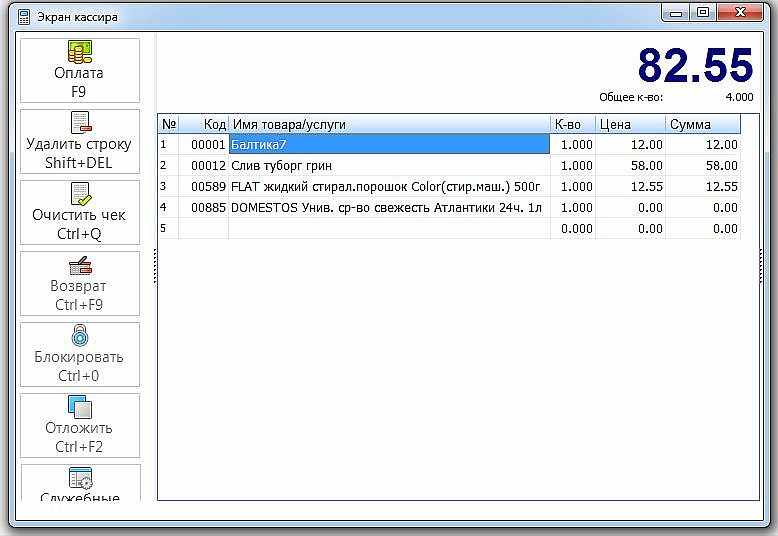Click price 12.55 in Цена column

[x=630, y=187]
